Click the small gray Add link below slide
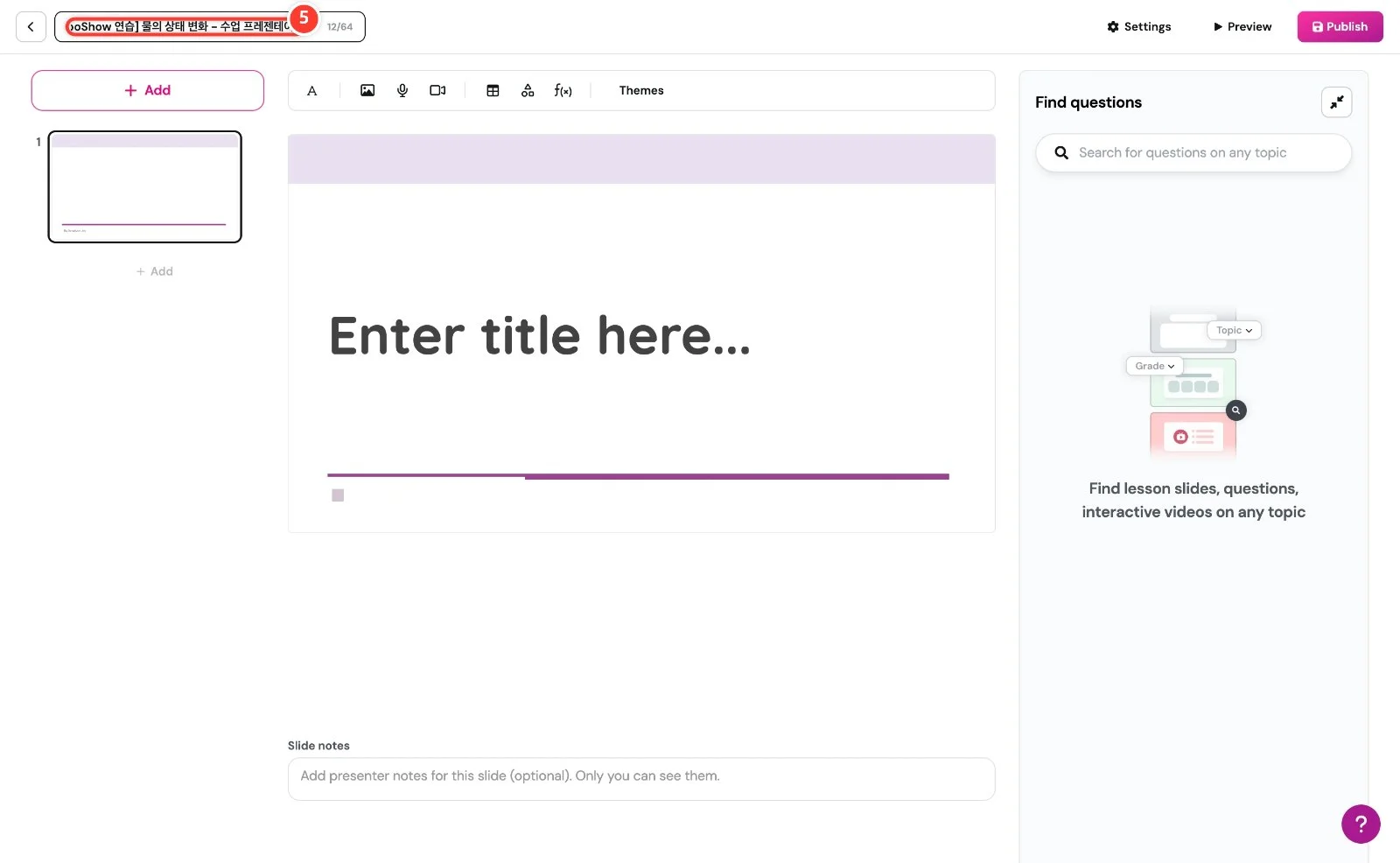The width and height of the screenshot is (1400, 863). click(x=155, y=271)
